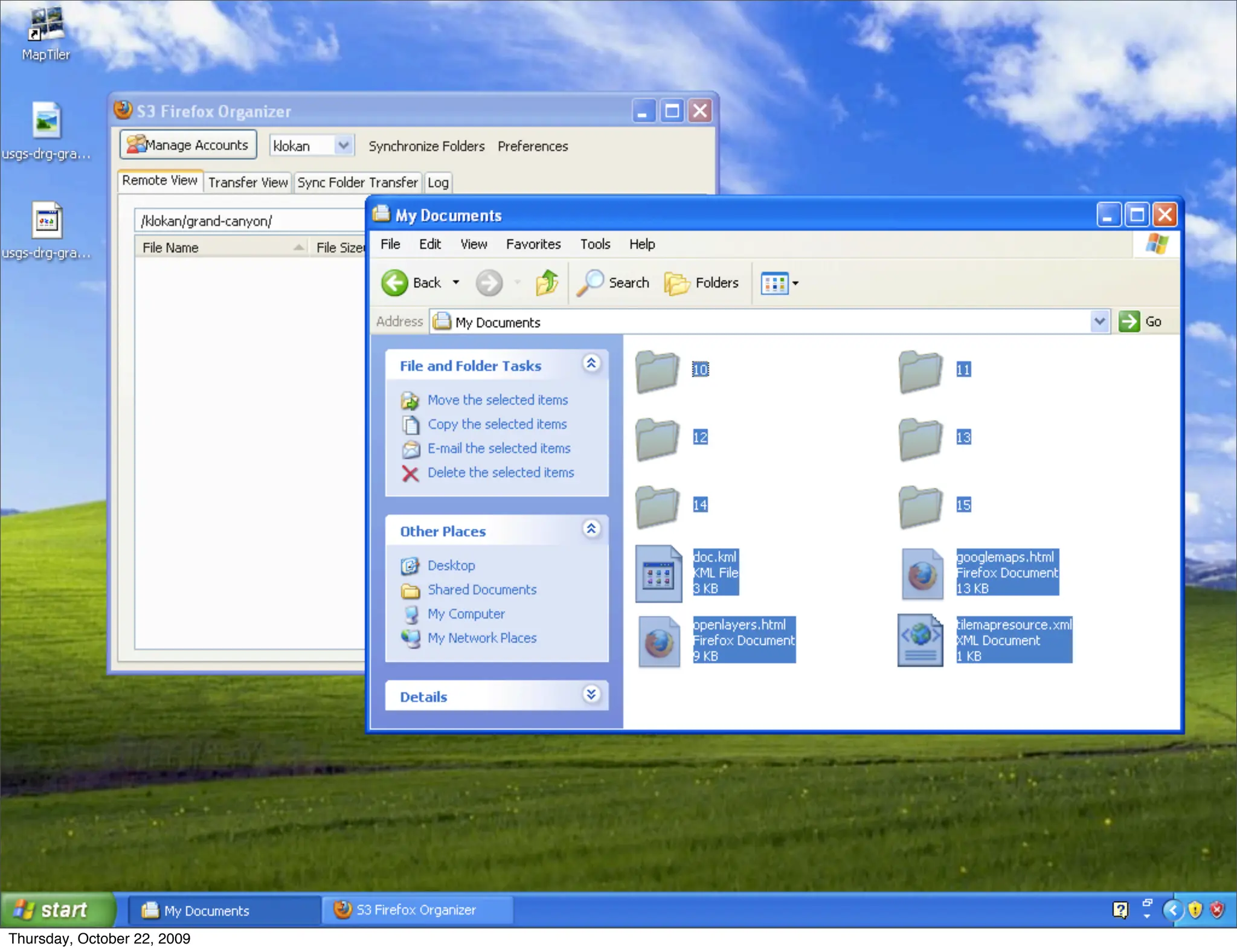Image resolution: width=1237 pixels, height=952 pixels.
Task: Toggle the Folders pane button
Action: point(701,283)
